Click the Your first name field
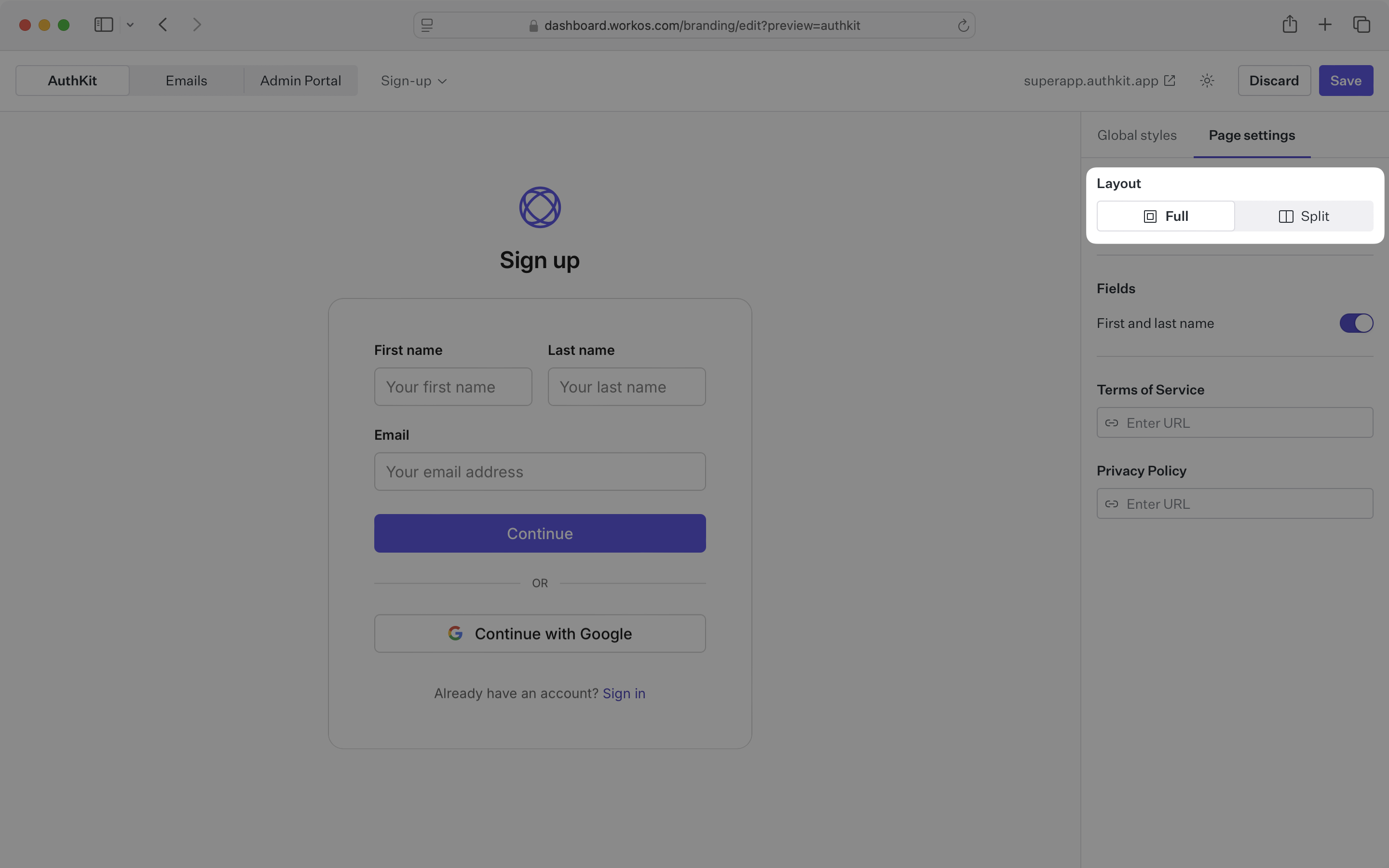This screenshot has width=1389, height=868. [453, 387]
